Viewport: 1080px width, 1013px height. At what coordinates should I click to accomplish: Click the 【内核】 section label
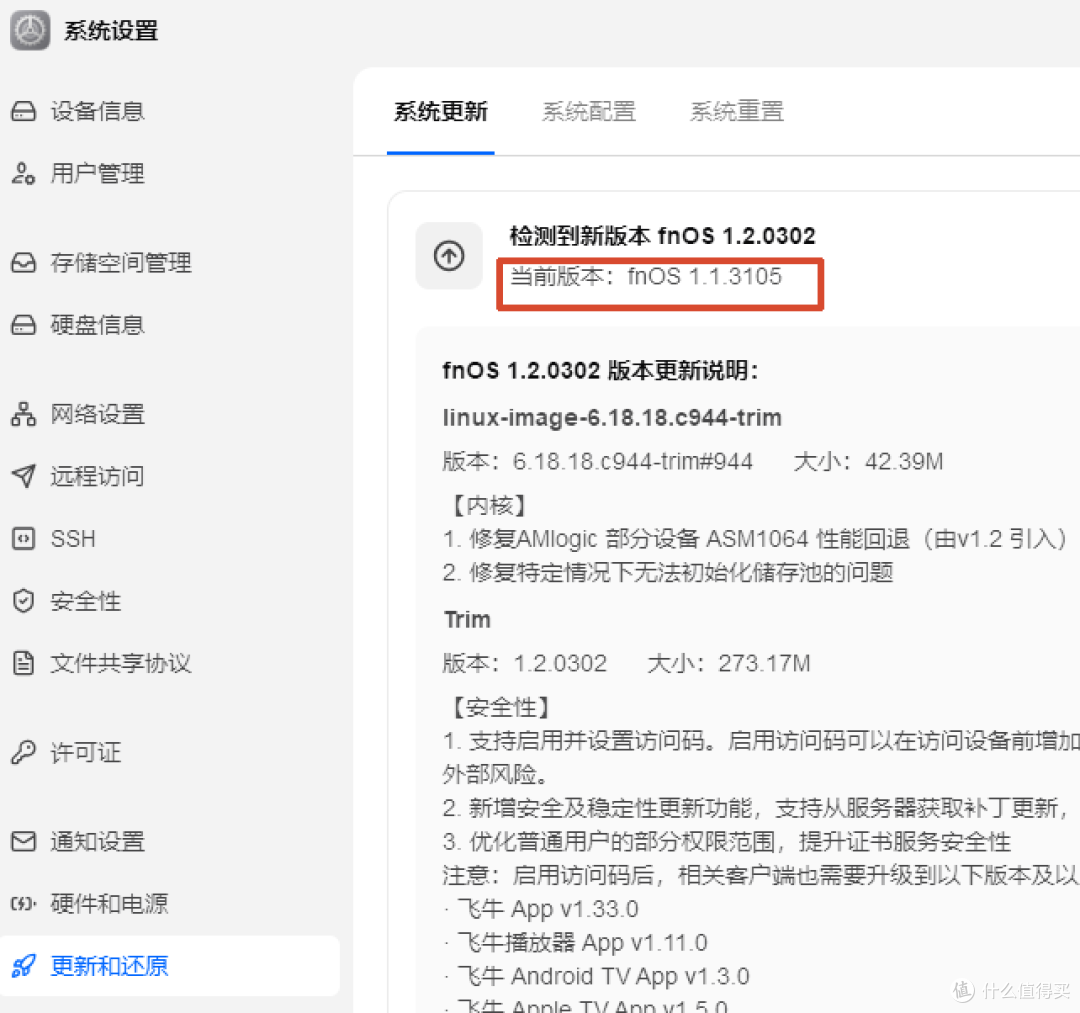(x=489, y=505)
